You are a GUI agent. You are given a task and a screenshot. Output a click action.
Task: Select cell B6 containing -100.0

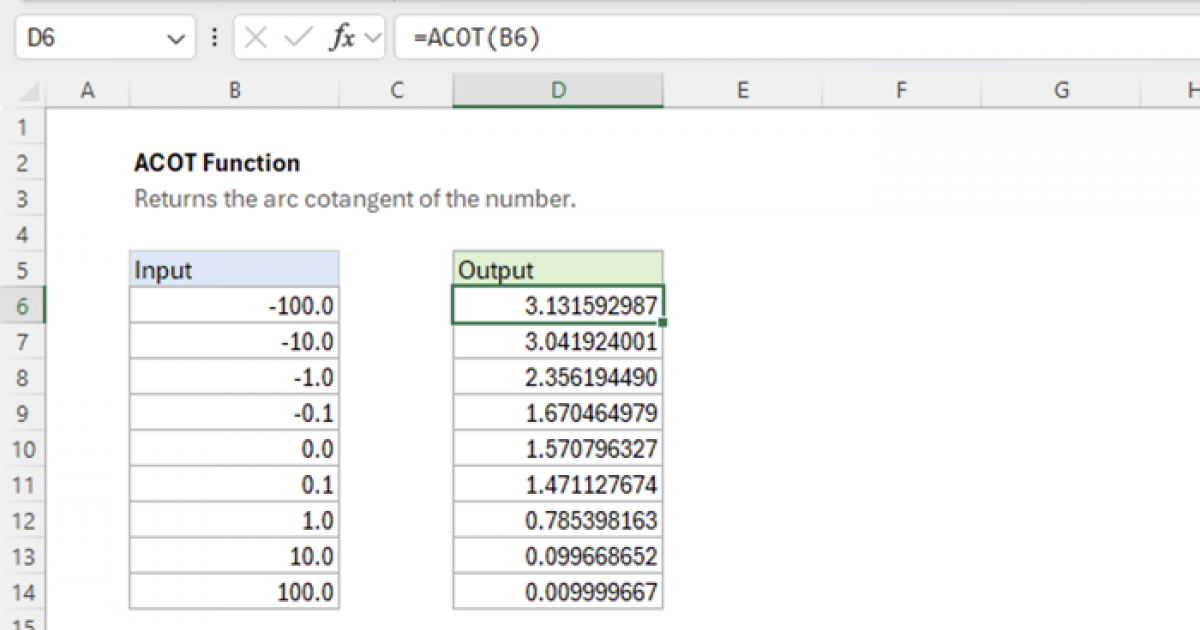[235, 305]
